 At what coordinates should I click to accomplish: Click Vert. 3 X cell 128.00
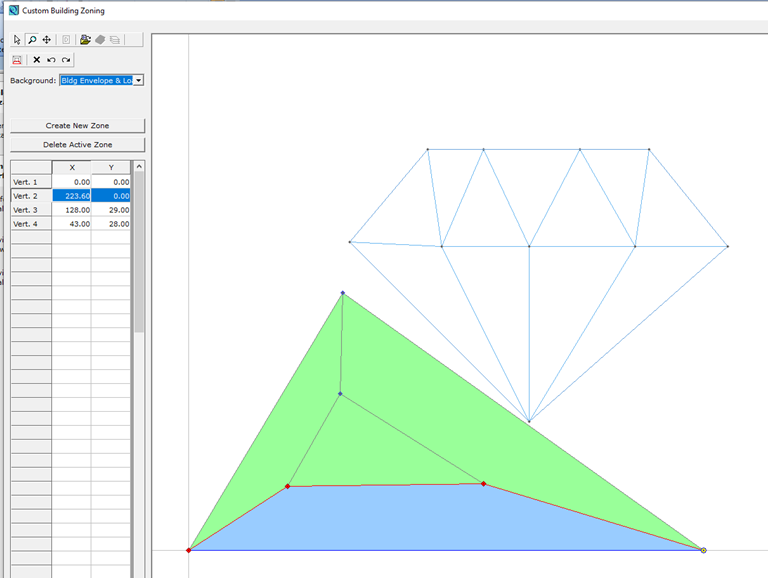coord(72,210)
